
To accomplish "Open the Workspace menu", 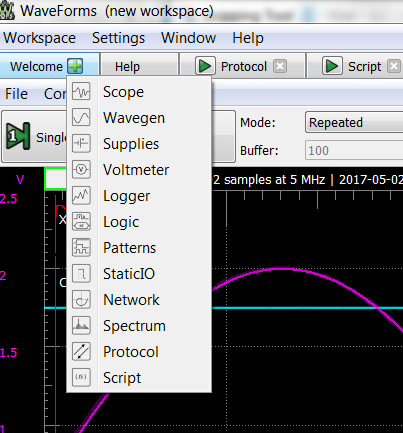I will pos(40,38).
